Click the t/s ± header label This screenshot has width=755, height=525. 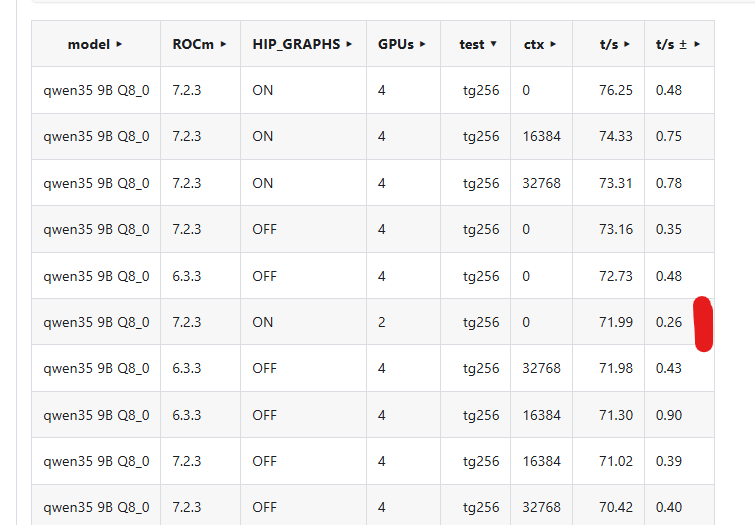(671, 44)
